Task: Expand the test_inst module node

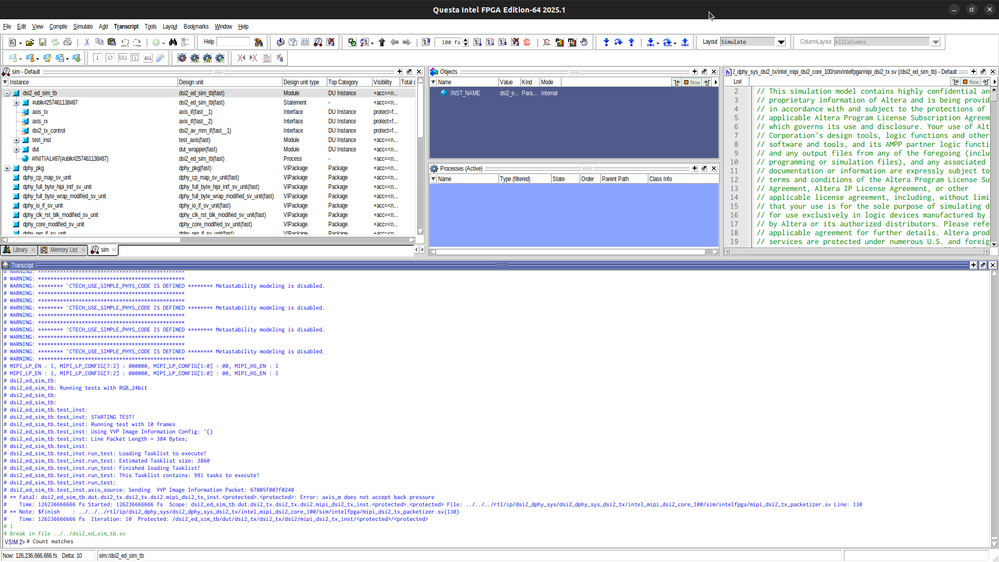Action: [x=16, y=140]
